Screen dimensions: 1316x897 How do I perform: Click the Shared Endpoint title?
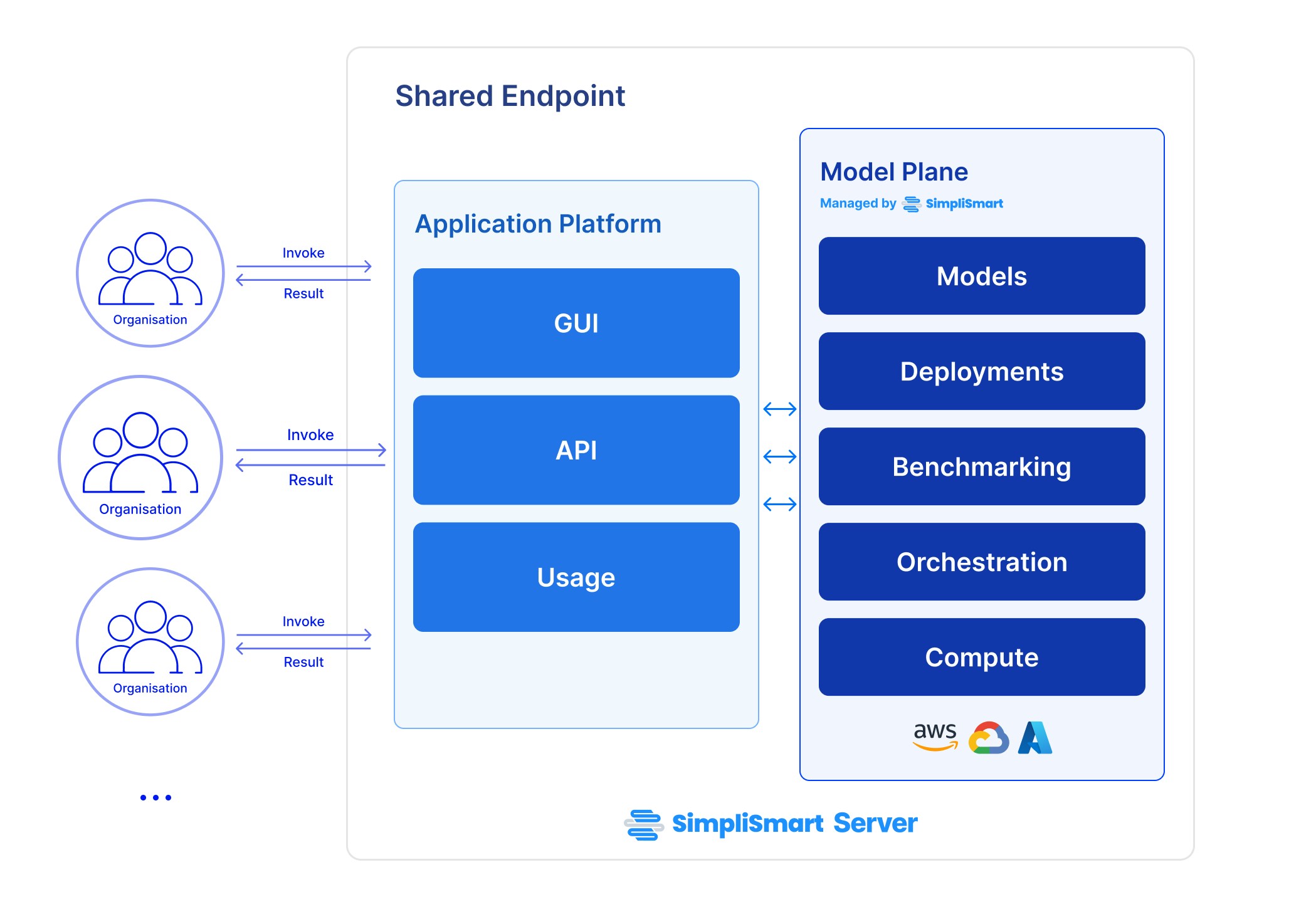click(x=510, y=95)
